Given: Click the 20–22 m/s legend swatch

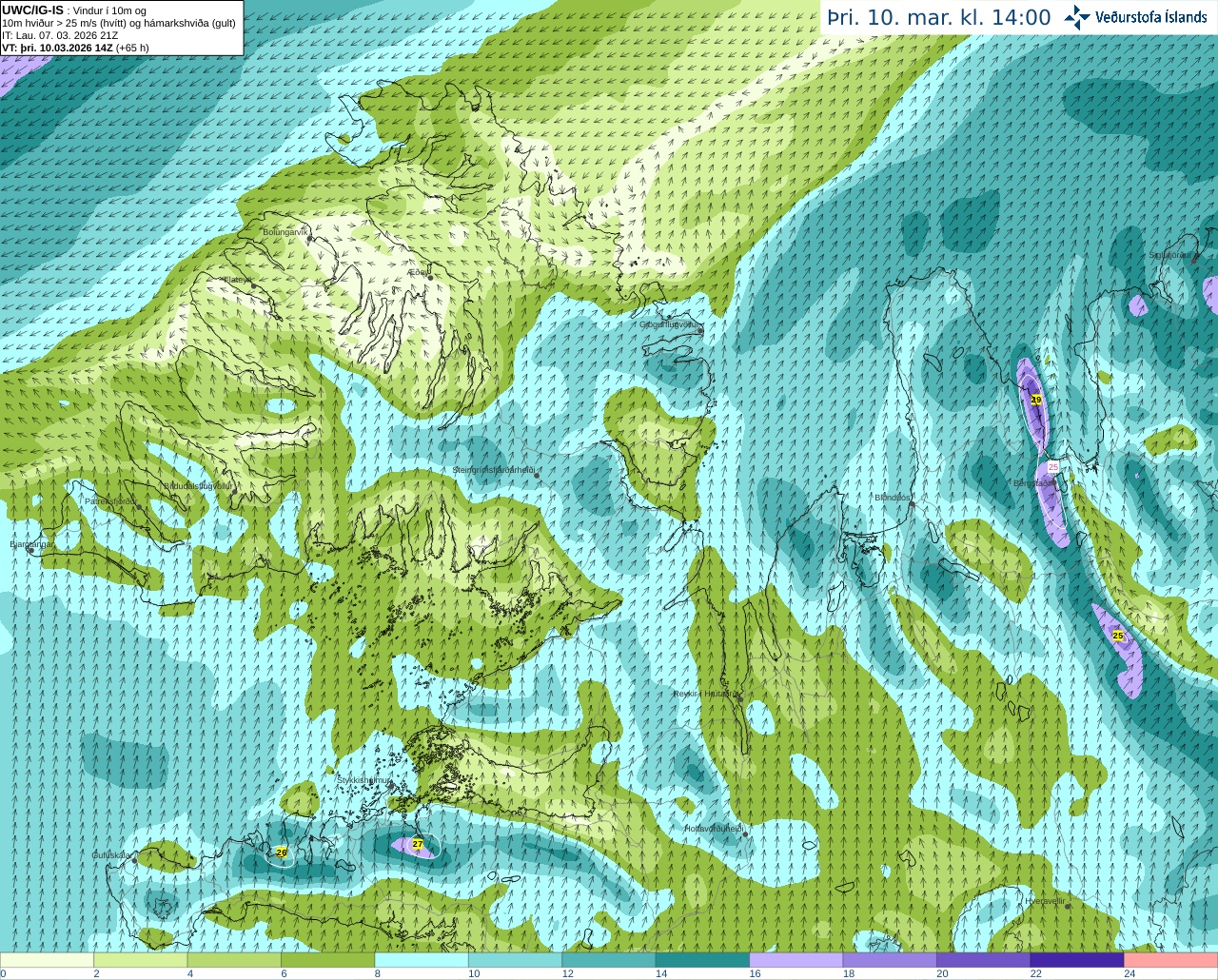Looking at the screenshot, I should click(x=984, y=959).
